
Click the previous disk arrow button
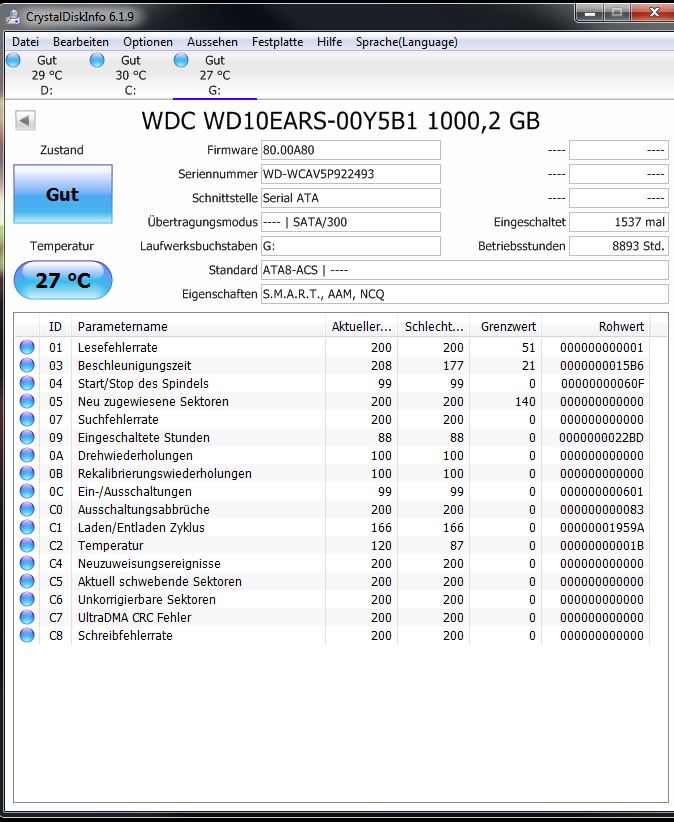(x=25, y=120)
